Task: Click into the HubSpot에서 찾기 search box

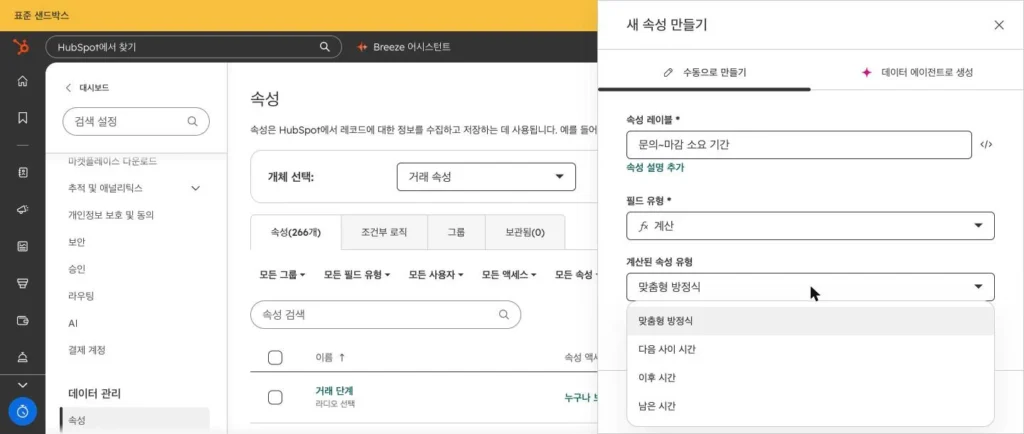Action: point(193,47)
